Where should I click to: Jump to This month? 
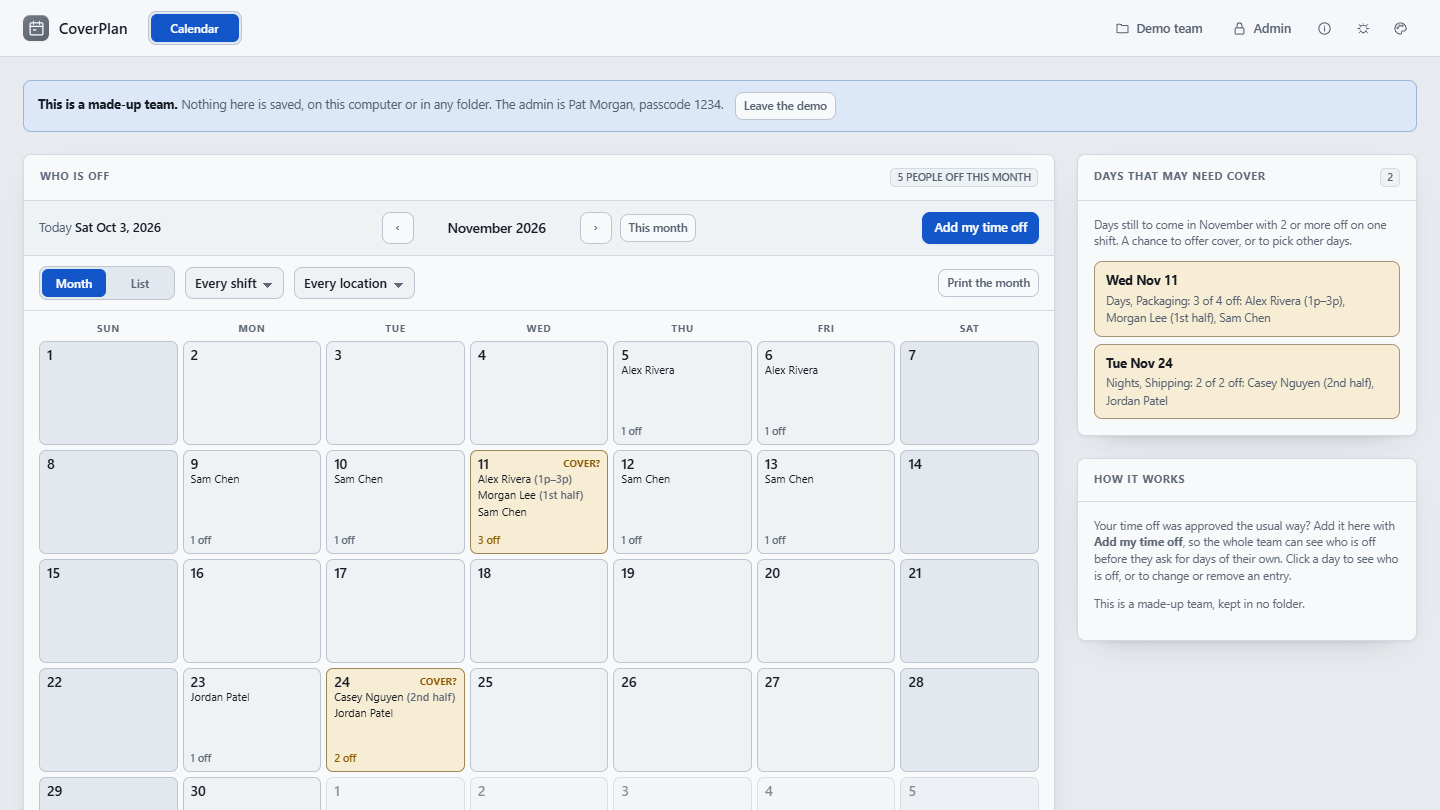click(658, 228)
